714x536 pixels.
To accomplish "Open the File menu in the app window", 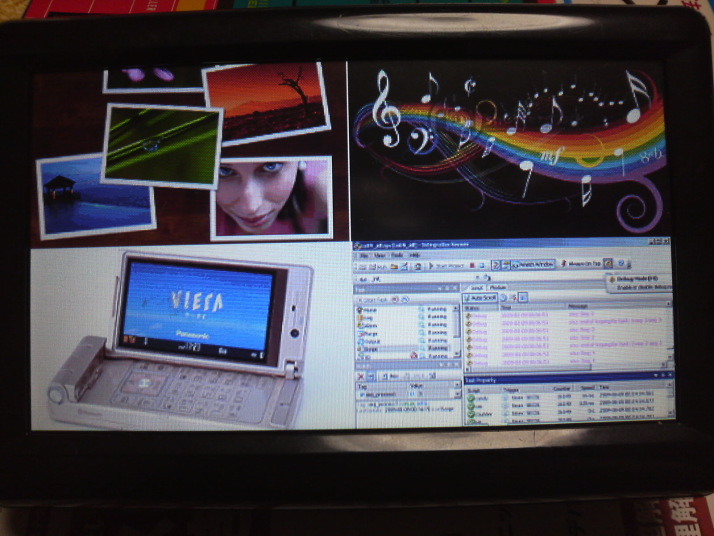I will pos(364,255).
